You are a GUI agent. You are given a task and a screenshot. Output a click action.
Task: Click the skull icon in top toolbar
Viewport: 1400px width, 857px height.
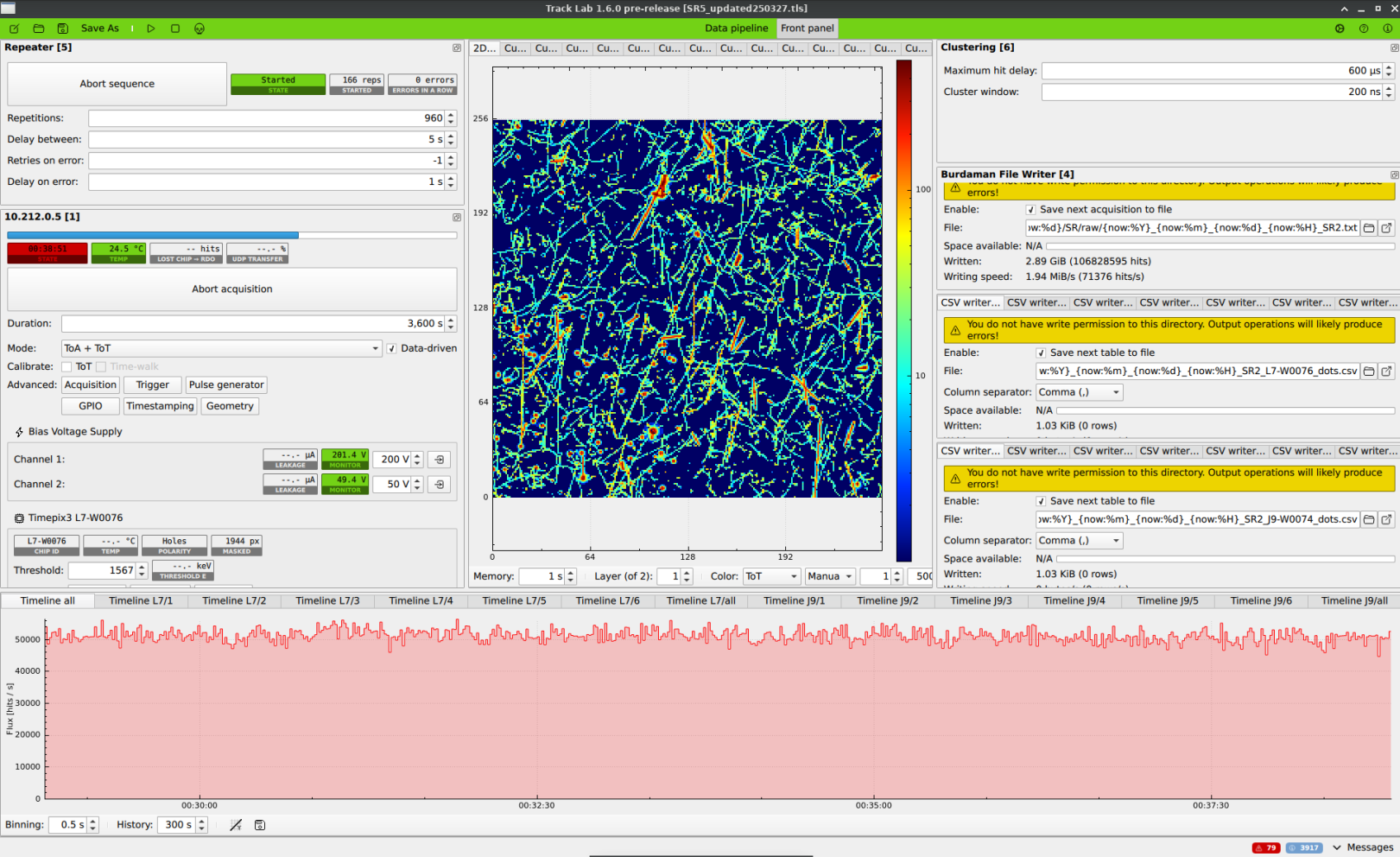point(200,29)
